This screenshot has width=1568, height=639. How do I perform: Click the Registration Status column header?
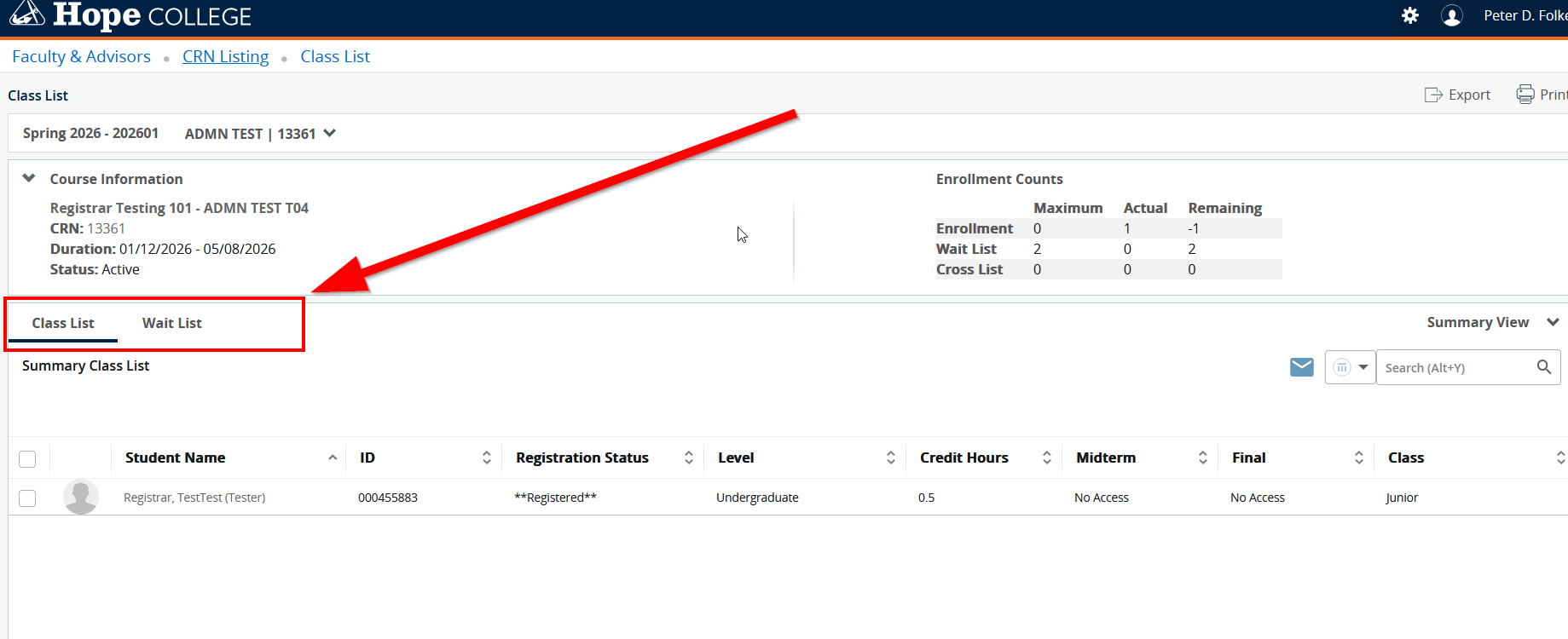582,458
